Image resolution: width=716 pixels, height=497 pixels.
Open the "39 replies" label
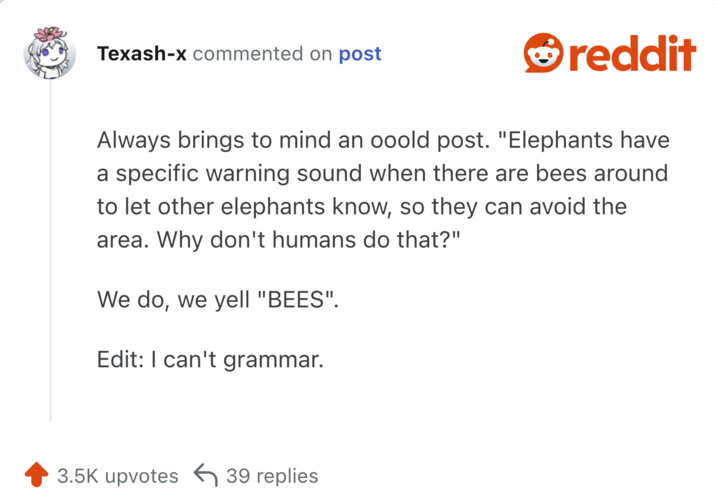click(272, 475)
